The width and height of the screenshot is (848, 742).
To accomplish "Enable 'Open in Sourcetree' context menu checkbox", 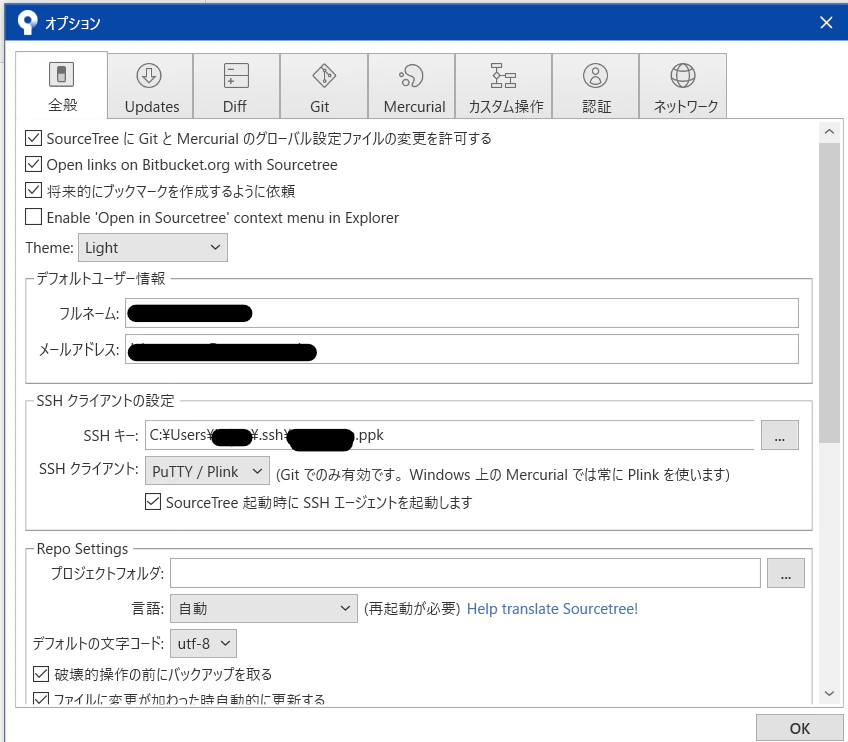I will click(34, 217).
